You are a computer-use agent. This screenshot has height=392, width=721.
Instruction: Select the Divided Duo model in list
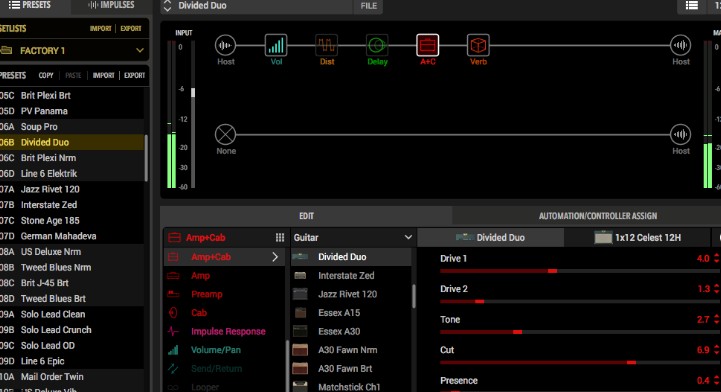351,257
